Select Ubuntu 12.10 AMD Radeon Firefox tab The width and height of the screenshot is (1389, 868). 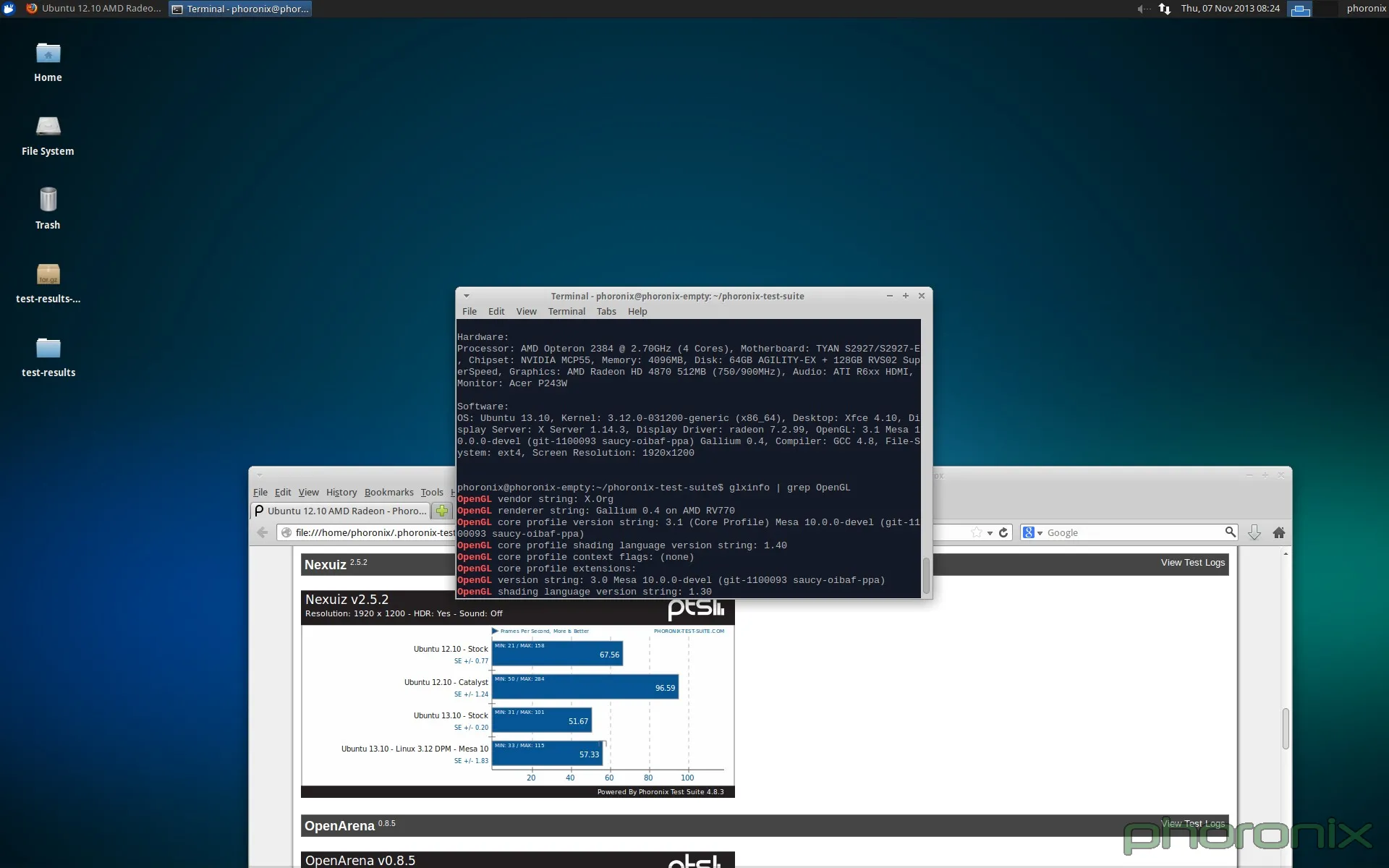[340, 511]
